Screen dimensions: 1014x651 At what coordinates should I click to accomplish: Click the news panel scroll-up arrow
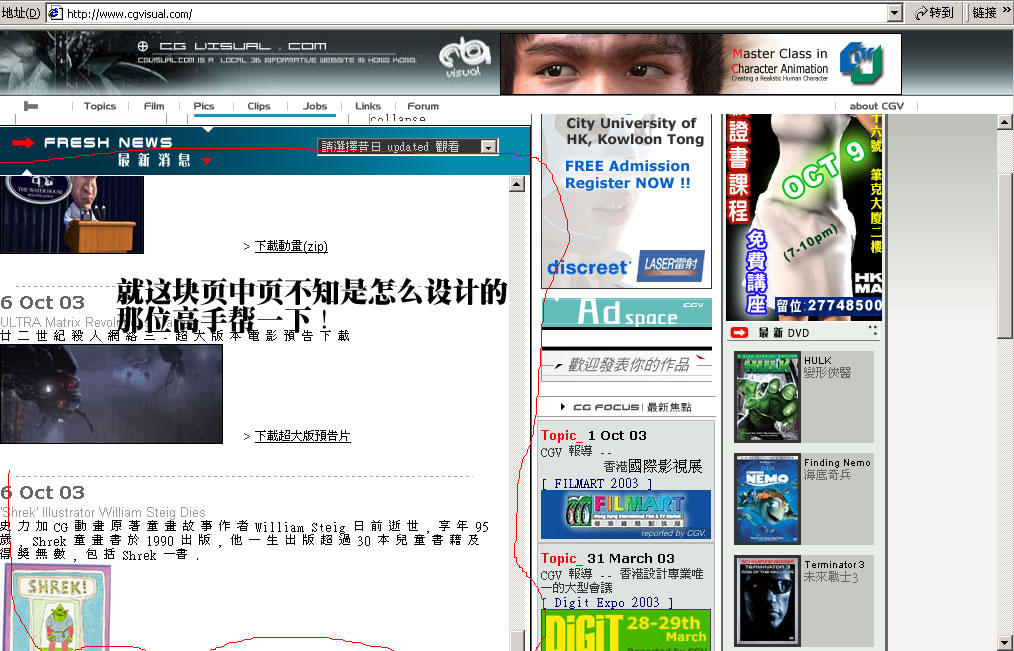pos(516,184)
